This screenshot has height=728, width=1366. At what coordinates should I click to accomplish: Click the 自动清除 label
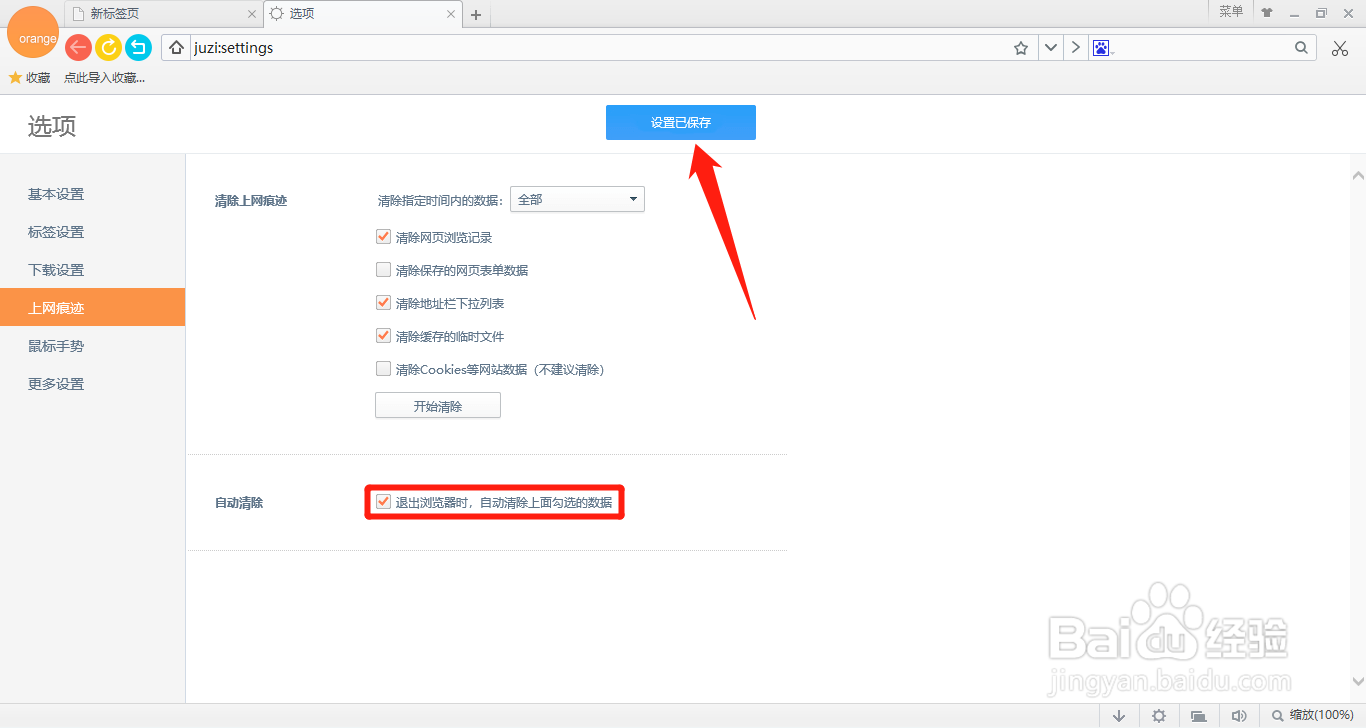click(239, 503)
